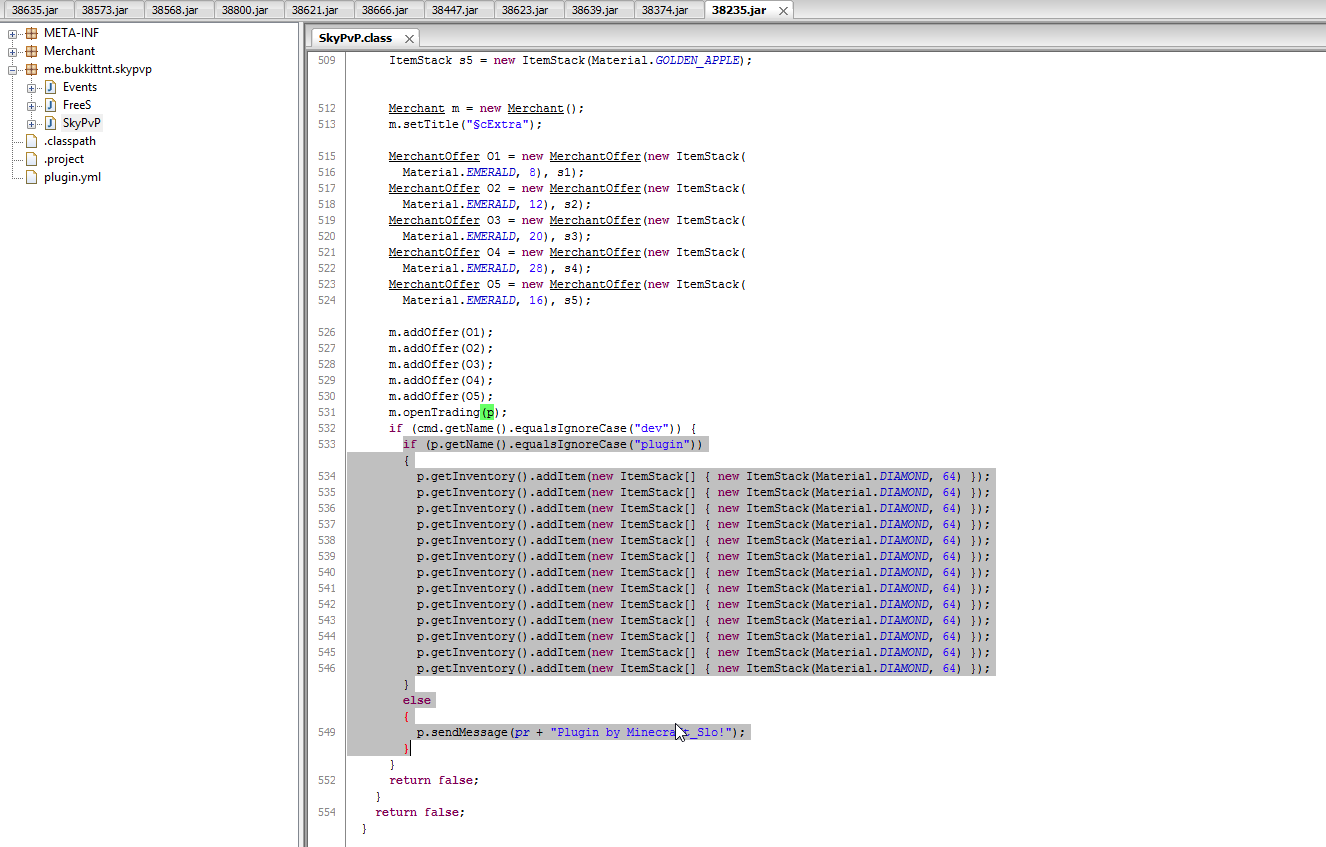
Task: Switch to the 38635.jar tab
Action: 35,10
